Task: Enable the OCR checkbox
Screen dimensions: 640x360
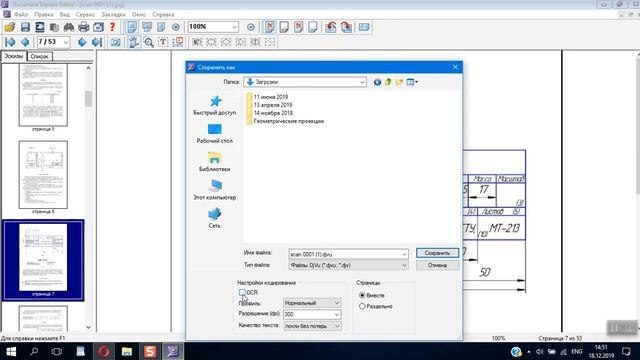Action: pos(242,292)
